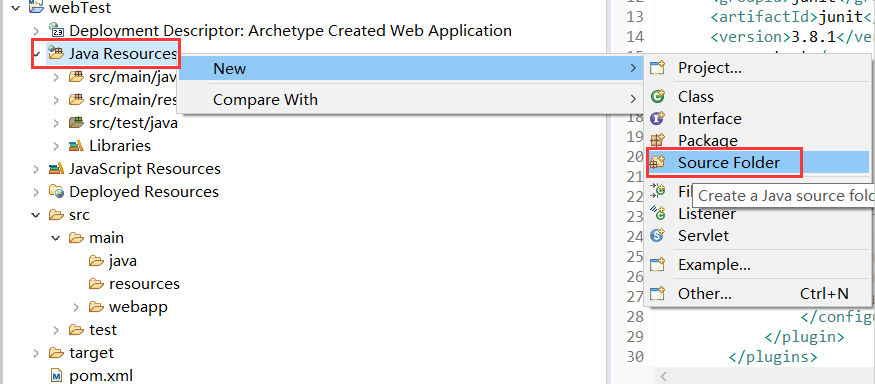Select Deployment Descriptor: Archetype Created Web Application
Image resolution: width=875 pixels, height=384 pixels.
[290, 30]
